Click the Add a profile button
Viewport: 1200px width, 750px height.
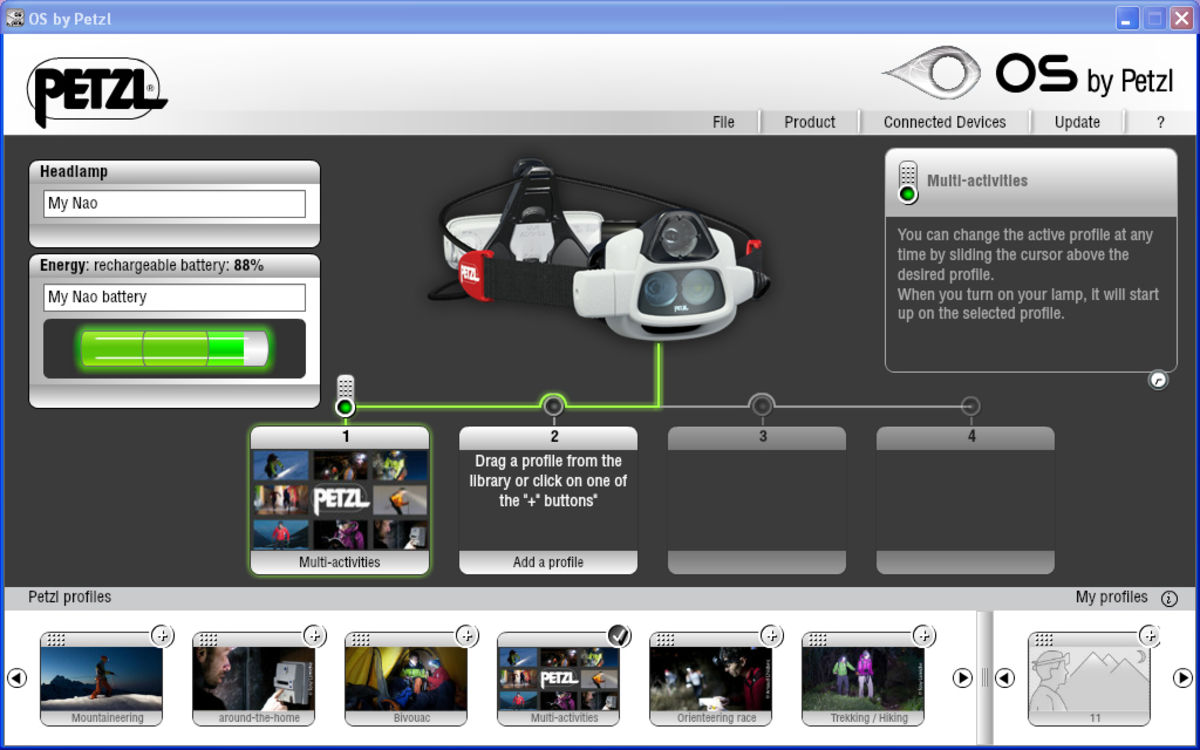[x=548, y=562]
